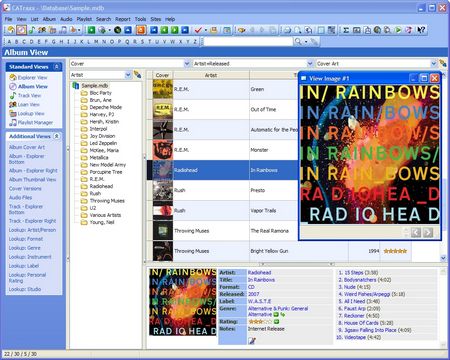Open the dropdown arrow beside the red checkmark
The height and width of the screenshot is (360, 450).
point(206,30)
